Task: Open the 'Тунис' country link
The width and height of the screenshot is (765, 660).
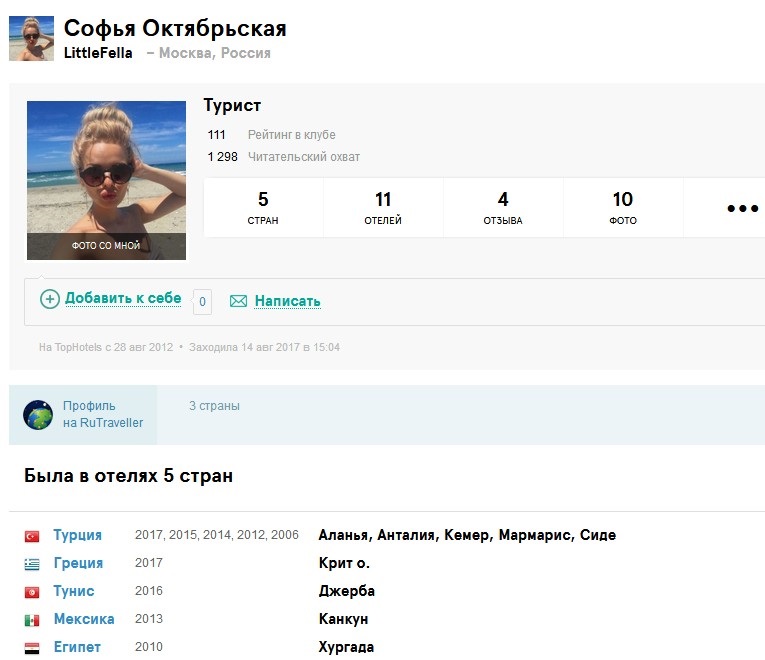Action: coord(74,591)
